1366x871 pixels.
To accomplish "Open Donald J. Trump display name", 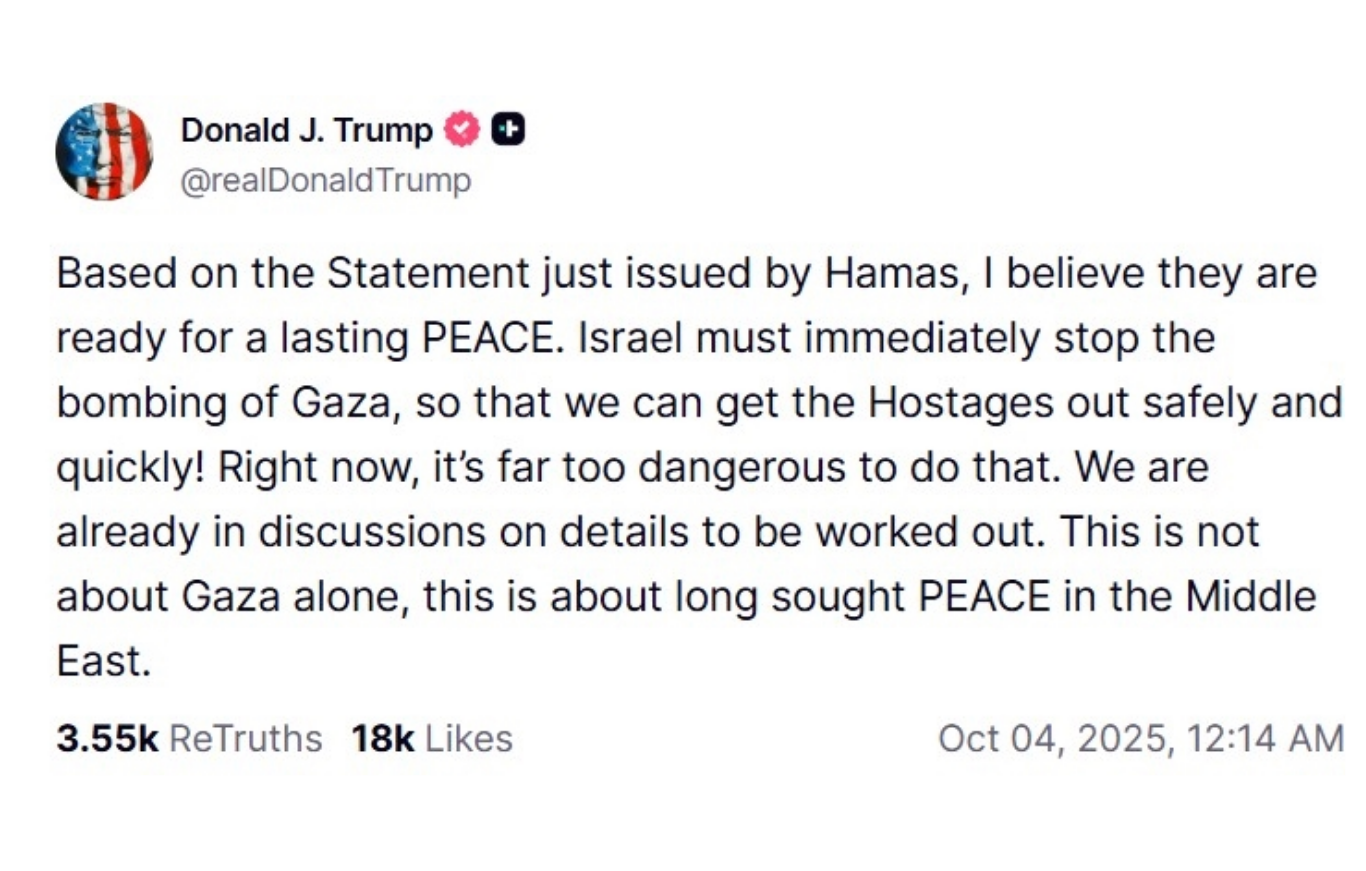I will (x=307, y=130).
